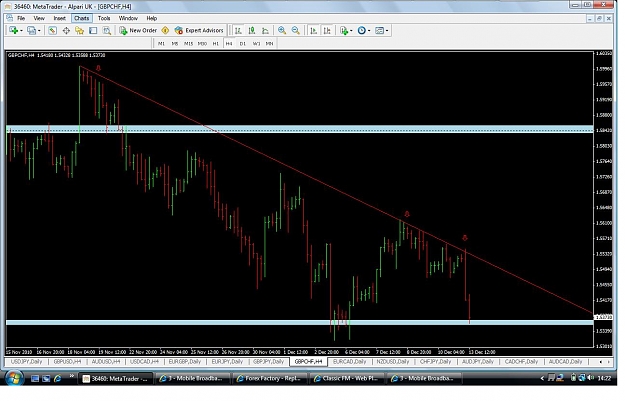
Task: Open the Help menu
Action: 151,18
